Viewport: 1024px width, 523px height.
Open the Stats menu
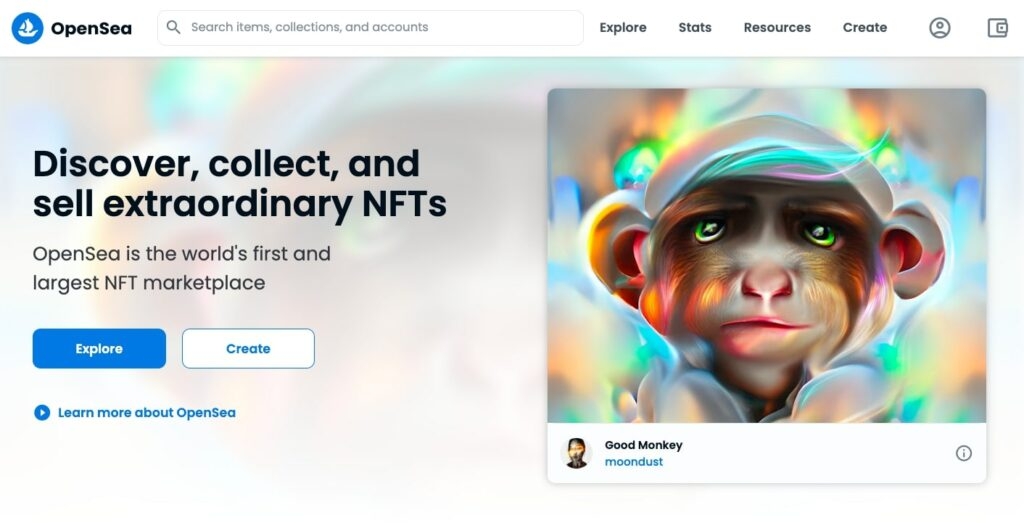pos(695,28)
